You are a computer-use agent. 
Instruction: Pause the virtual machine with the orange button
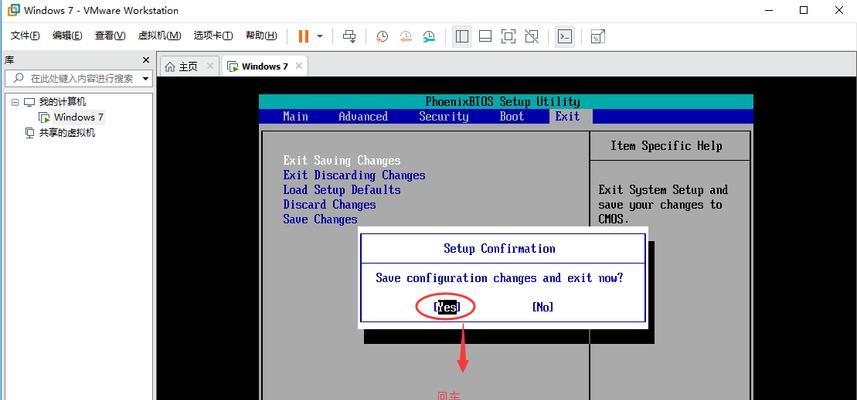coord(303,36)
